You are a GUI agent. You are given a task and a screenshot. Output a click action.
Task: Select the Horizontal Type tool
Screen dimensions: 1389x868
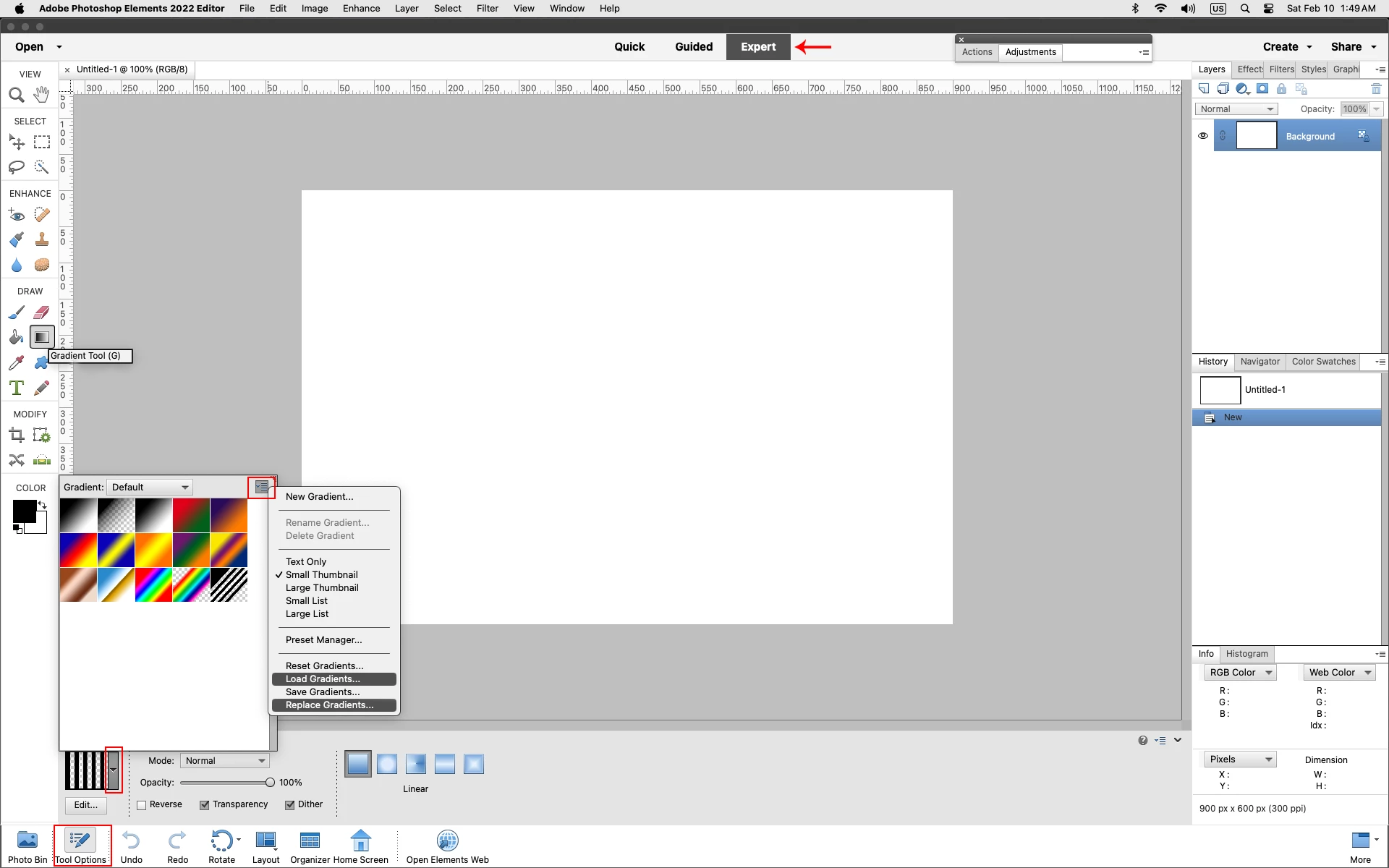(16, 388)
